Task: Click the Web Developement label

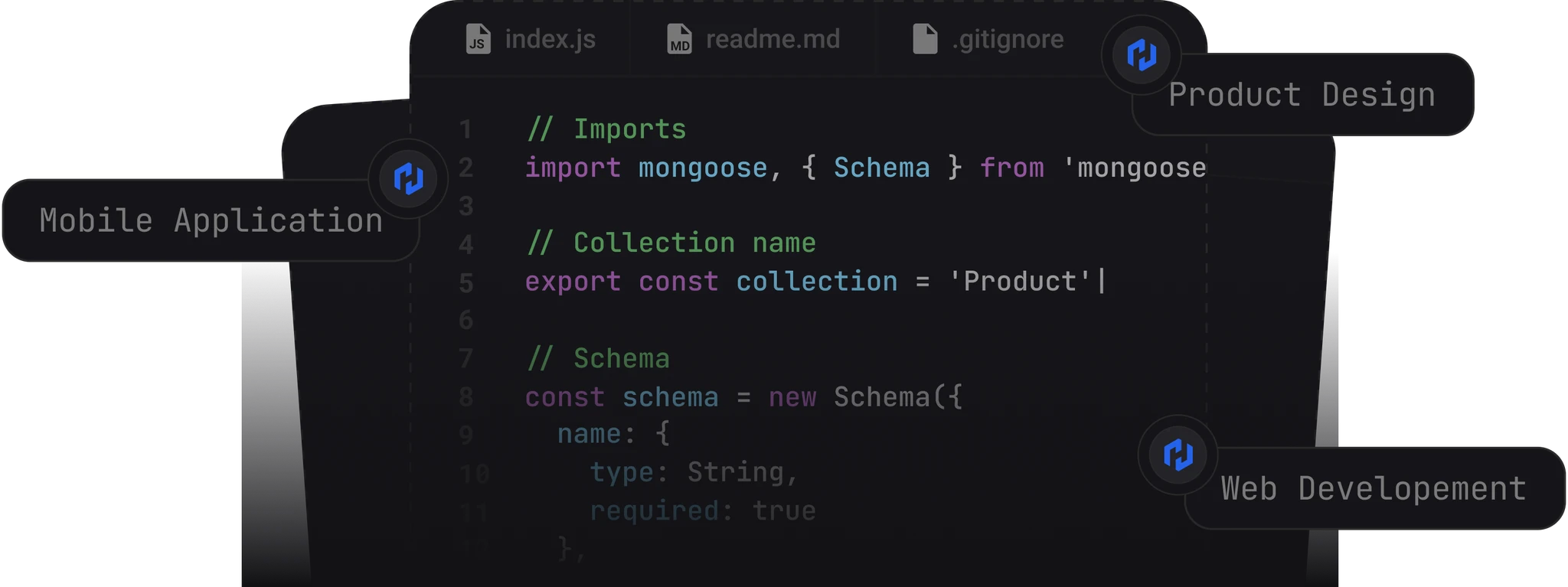Action: pos(1374,489)
